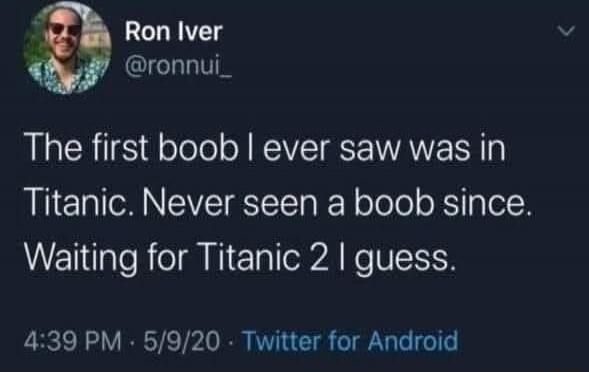Open the Twitter for Android source link

(351, 341)
